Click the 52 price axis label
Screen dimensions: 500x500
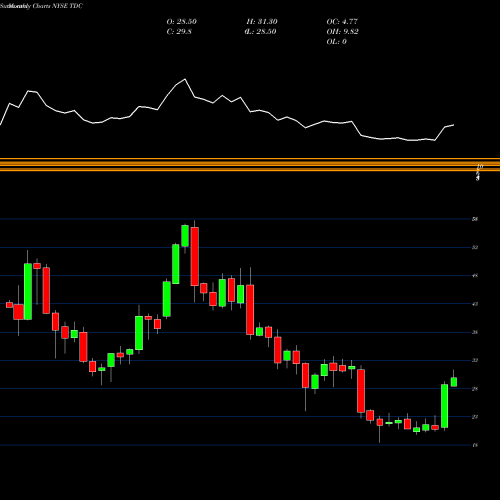point(475,247)
